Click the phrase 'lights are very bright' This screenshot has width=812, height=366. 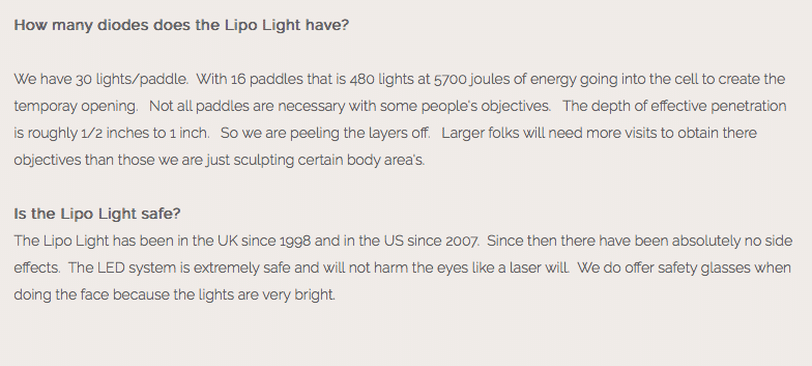click(267, 295)
